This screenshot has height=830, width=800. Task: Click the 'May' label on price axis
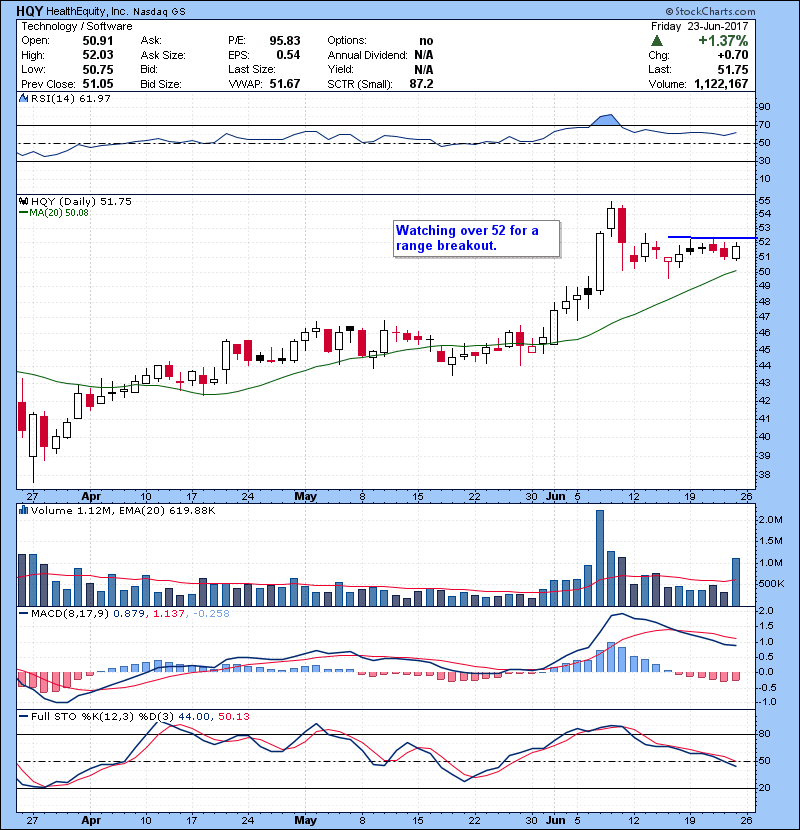(305, 496)
